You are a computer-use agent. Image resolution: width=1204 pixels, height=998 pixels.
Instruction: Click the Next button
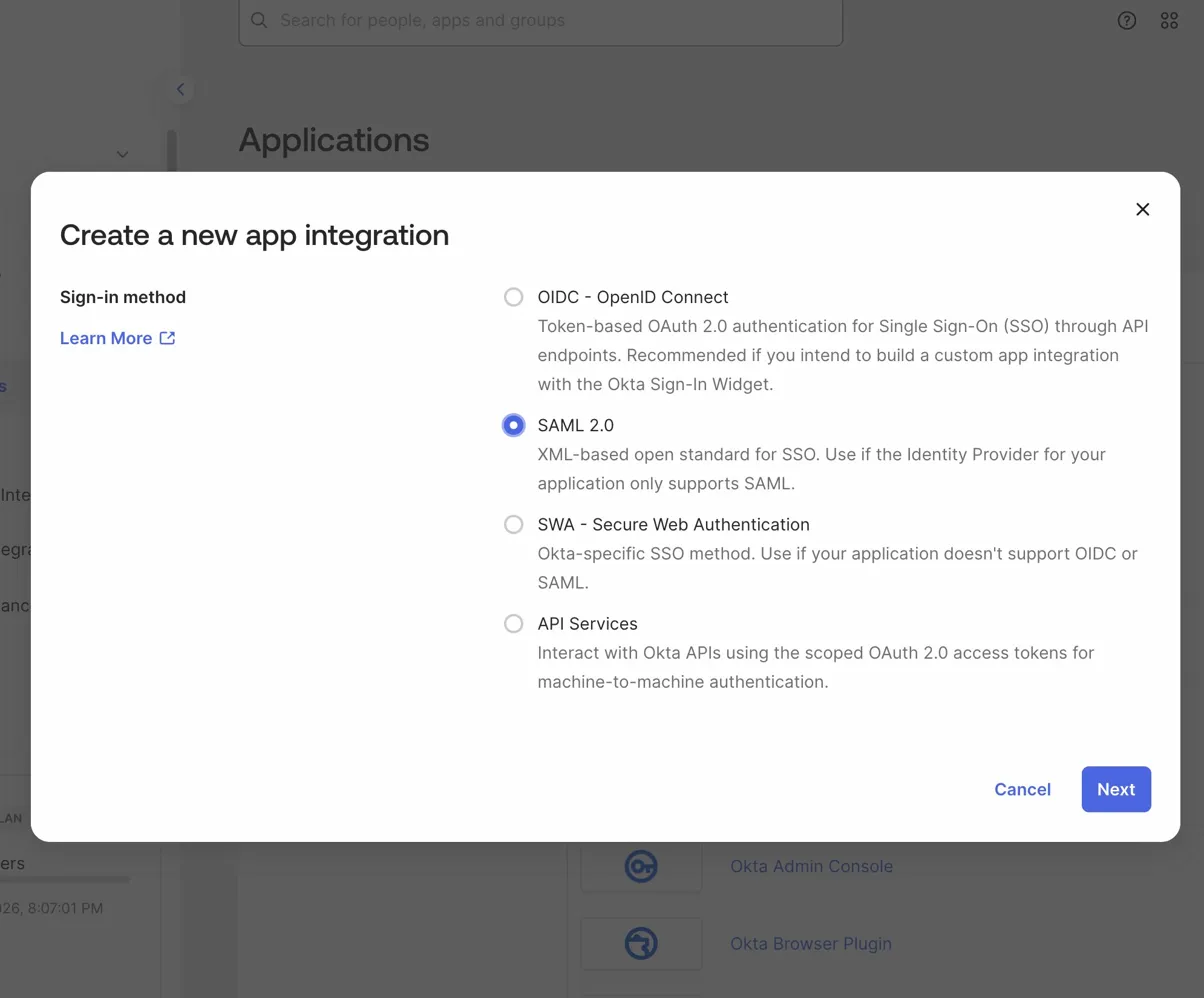pos(1116,789)
